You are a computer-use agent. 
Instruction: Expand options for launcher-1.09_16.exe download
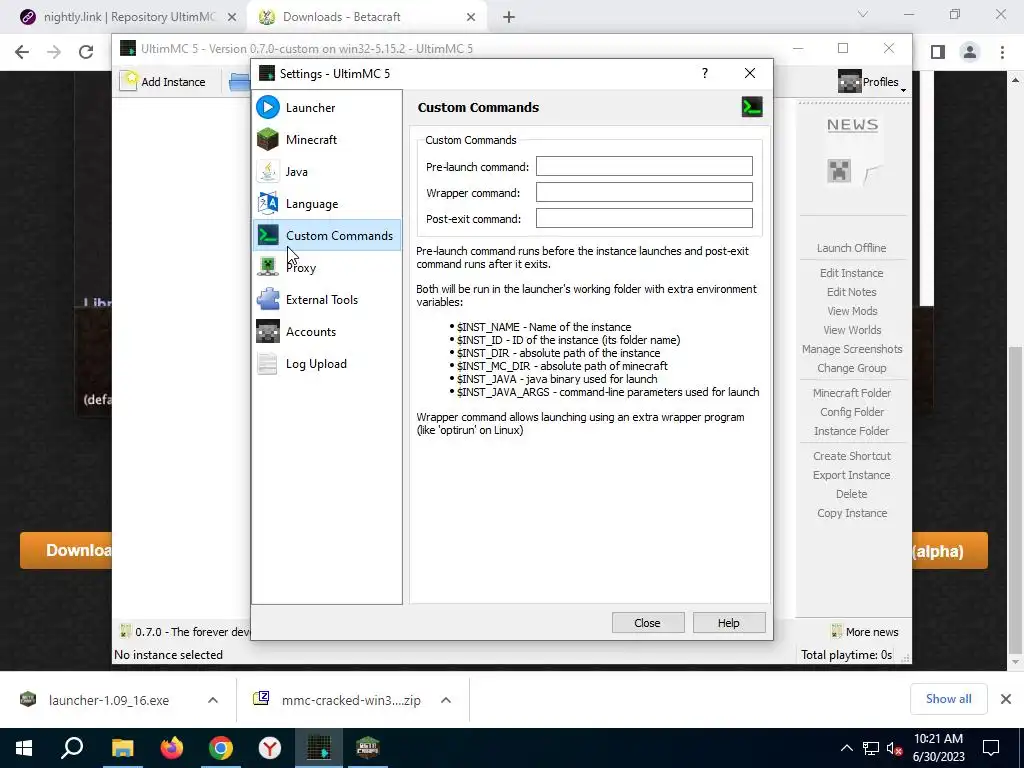(x=212, y=700)
